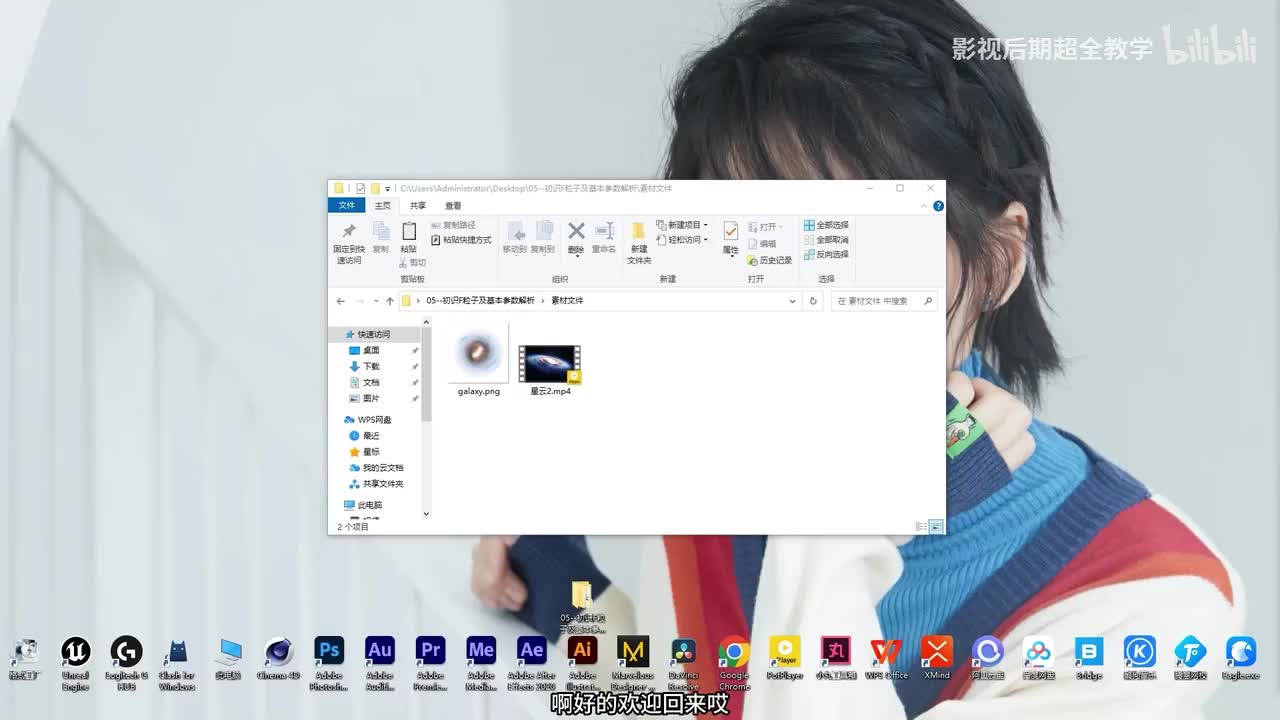
Task: Click History (历史记录) button
Action: coord(769,260)
